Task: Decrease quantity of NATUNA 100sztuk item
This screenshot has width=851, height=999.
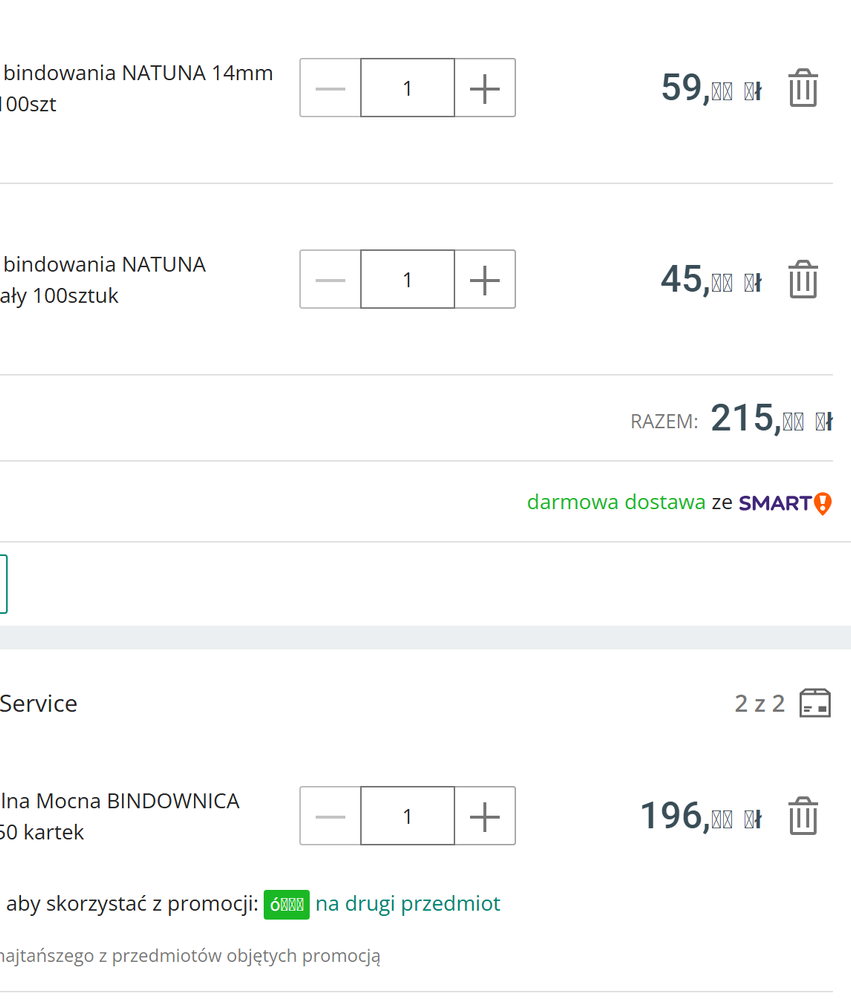Action: click(330, 280)
